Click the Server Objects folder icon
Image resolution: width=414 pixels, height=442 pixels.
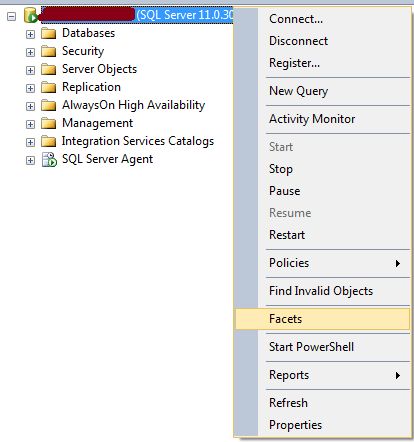[49, 69]
